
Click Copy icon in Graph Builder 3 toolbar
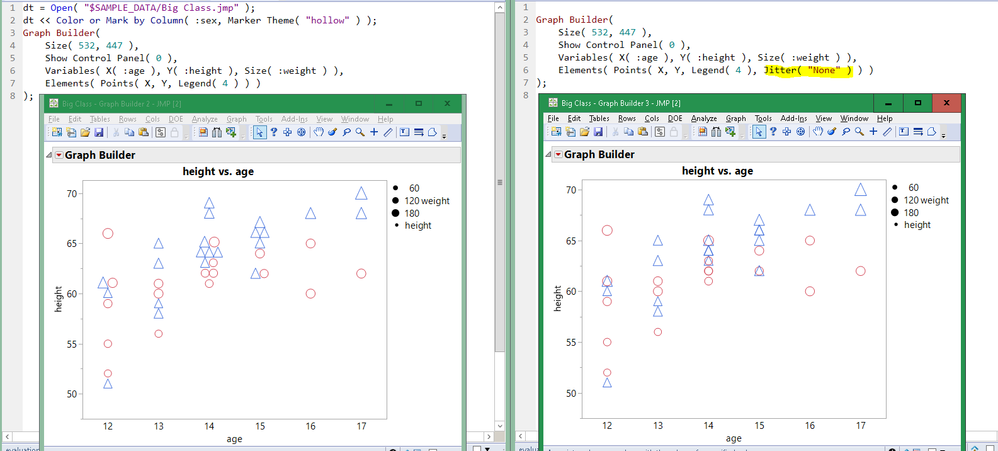[629, 132]
